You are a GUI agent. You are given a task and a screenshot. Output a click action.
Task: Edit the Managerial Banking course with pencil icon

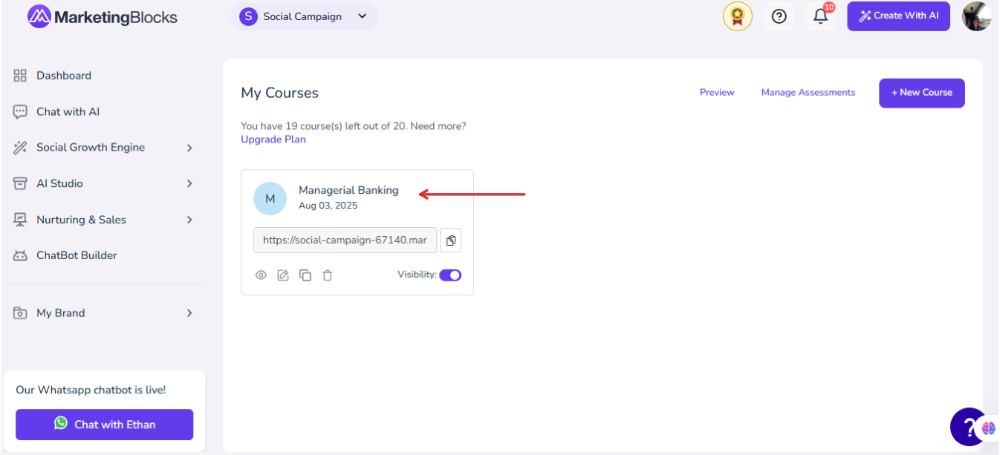(283, 276)
